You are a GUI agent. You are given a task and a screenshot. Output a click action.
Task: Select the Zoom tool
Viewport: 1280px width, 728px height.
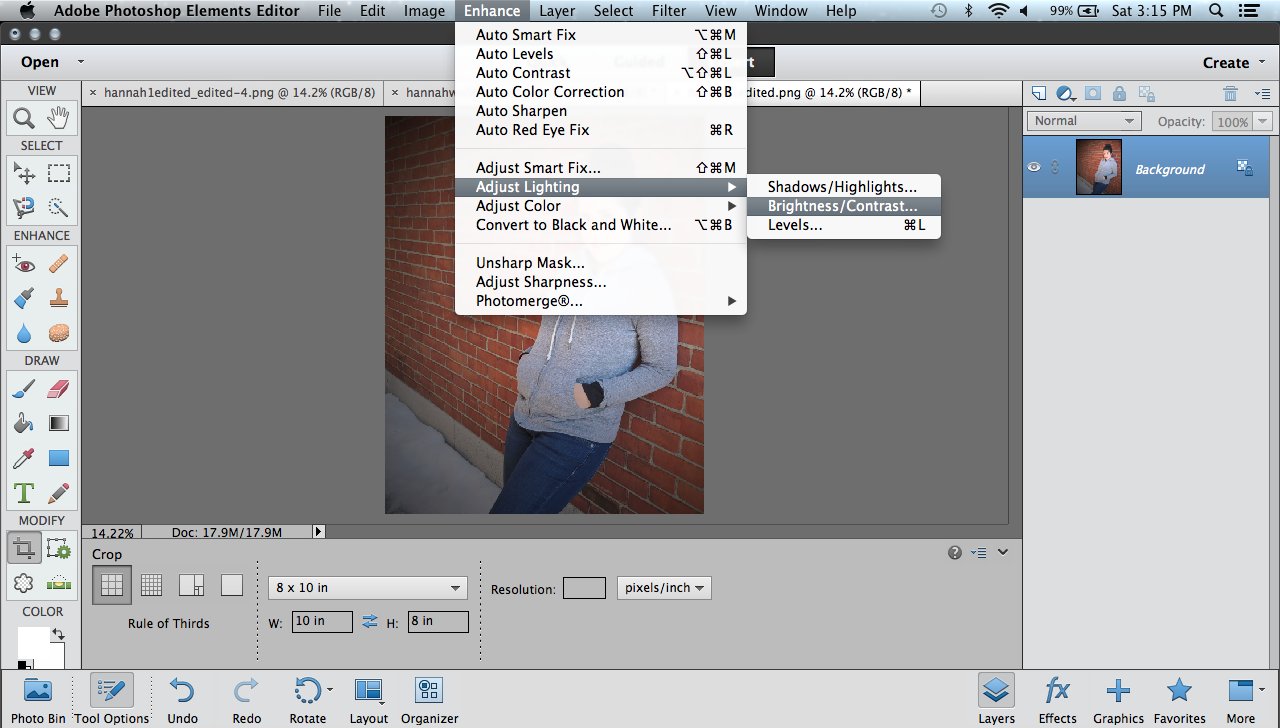click(x=23, y=117)
